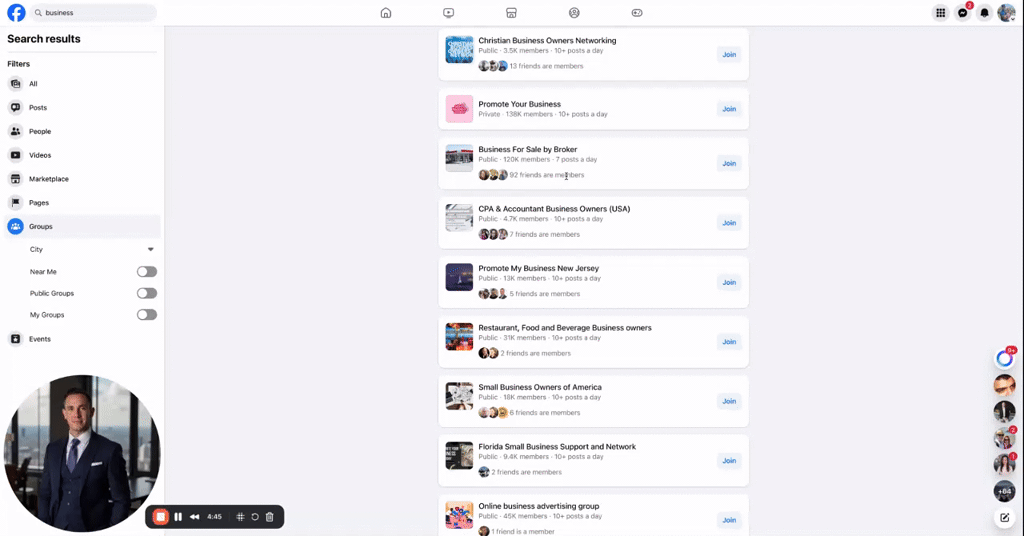
Task: Restart the recording with circular arrow icon
Action: (255, 516)
